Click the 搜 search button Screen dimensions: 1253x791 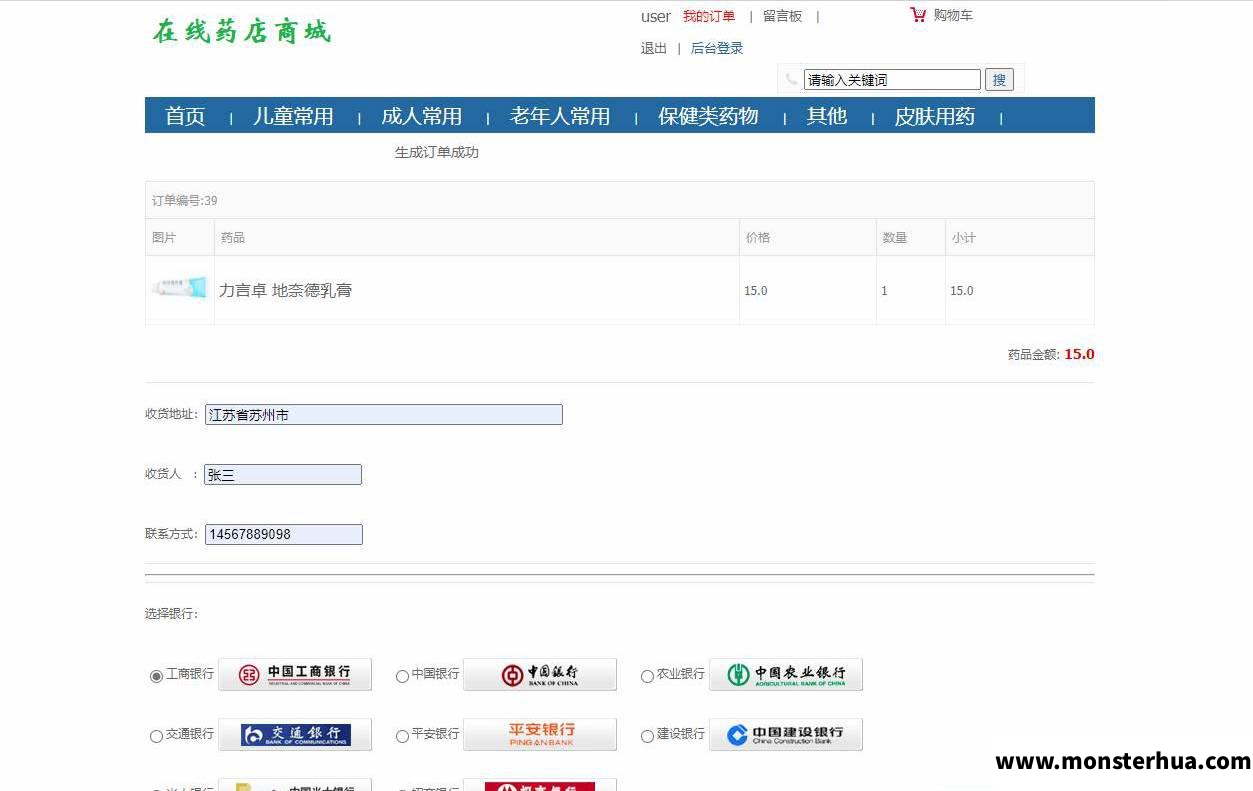999,80
